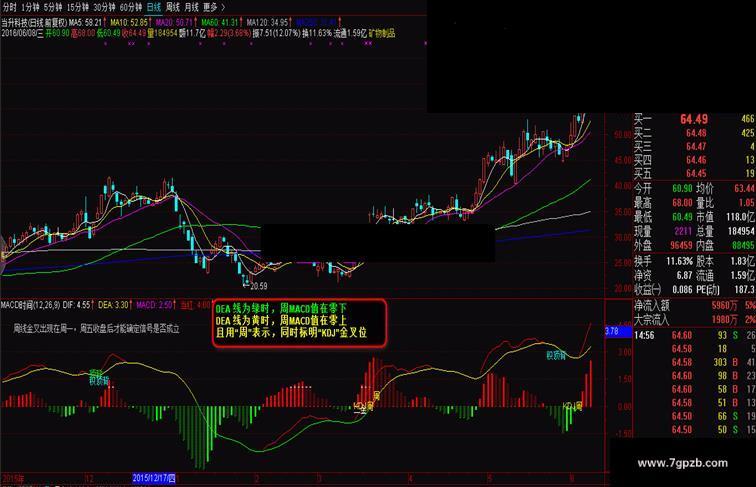Click the 40.00 price axis label

coord(622,186)
